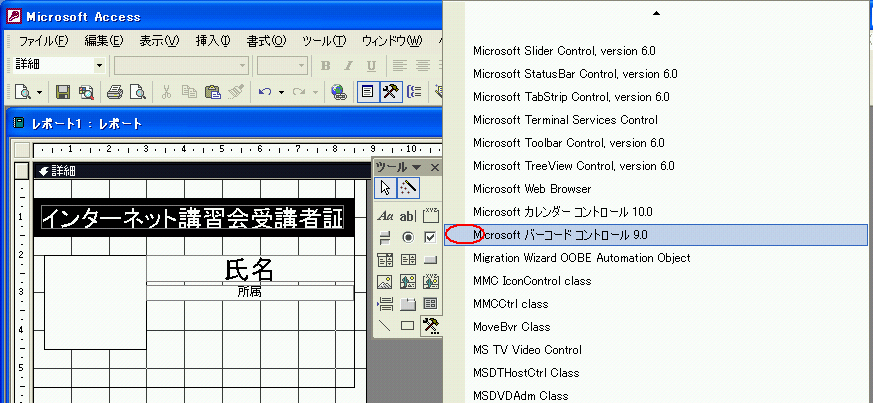
Task: Select the Command Button tool
Action: pyautogui.click(x=431, y=259)
